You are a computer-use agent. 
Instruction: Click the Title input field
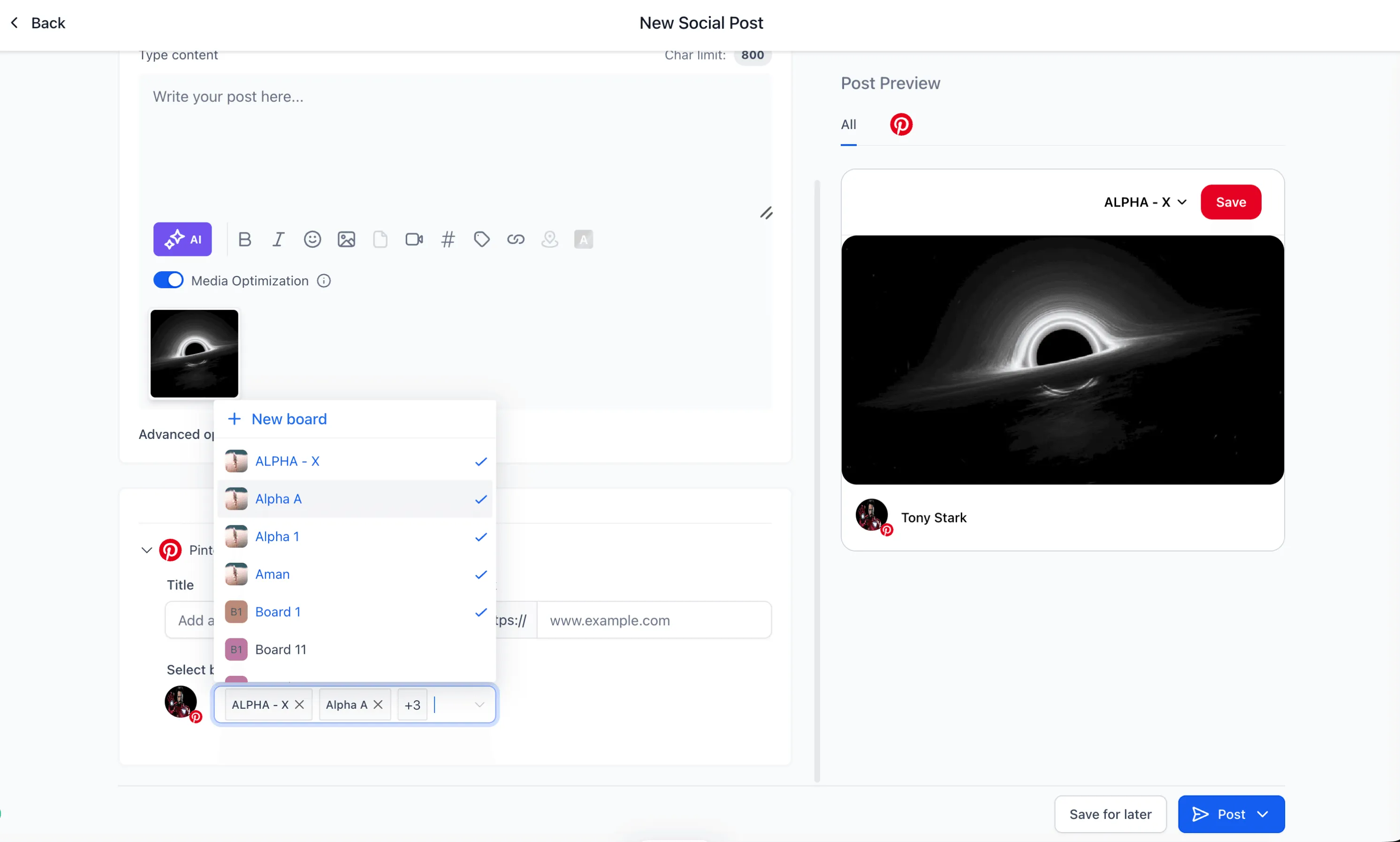pos(190,620)
